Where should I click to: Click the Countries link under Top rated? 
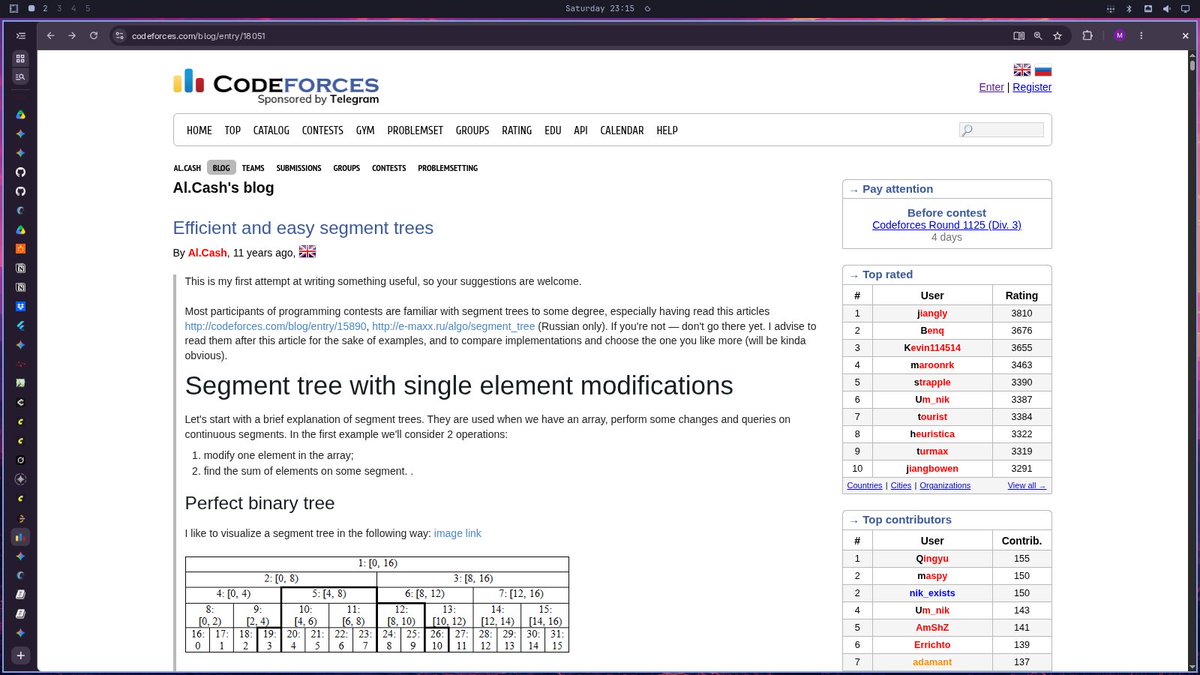[x=864, y=485]
